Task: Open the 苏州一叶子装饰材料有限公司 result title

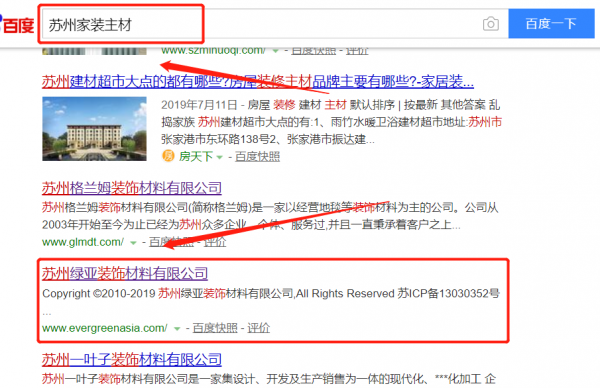Action: [x=132, y=360]
